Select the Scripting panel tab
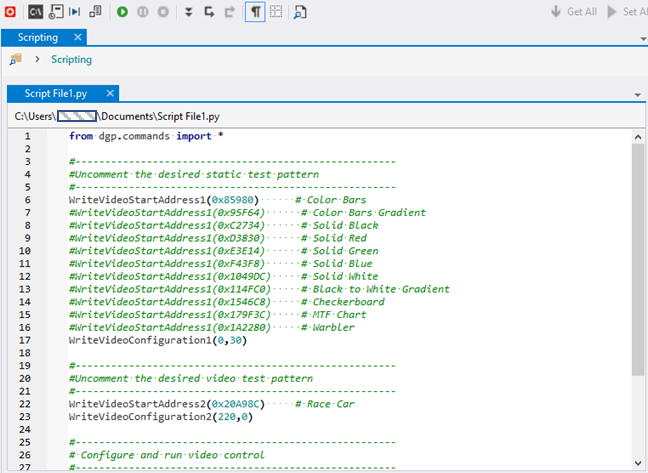648x473 pixels. click(37, 37)
